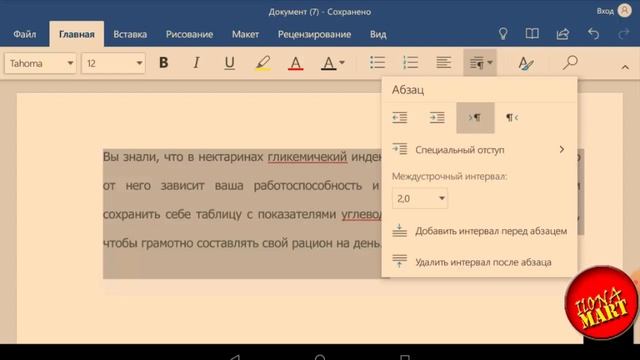
Task: Expand Специальный отступ submenu
Action: (x=479, y=150)
